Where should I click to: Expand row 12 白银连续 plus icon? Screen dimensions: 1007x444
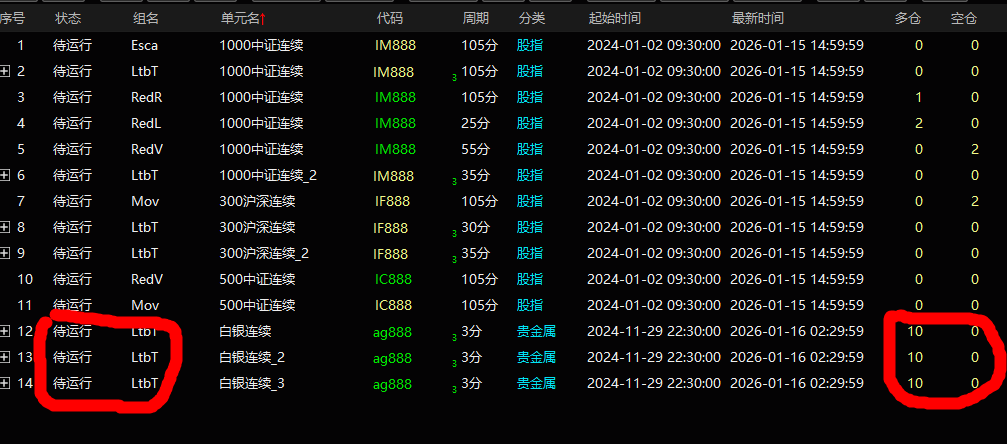tap(5, 331)
